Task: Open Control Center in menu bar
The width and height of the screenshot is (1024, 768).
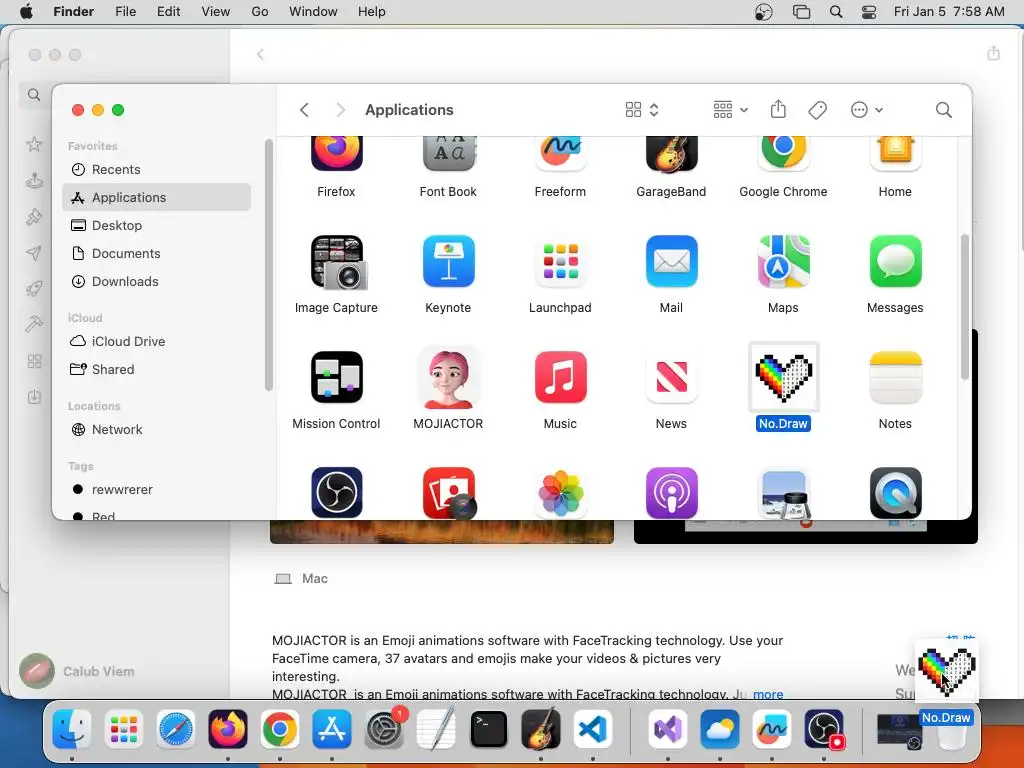Action: click(x=869, y=12)
